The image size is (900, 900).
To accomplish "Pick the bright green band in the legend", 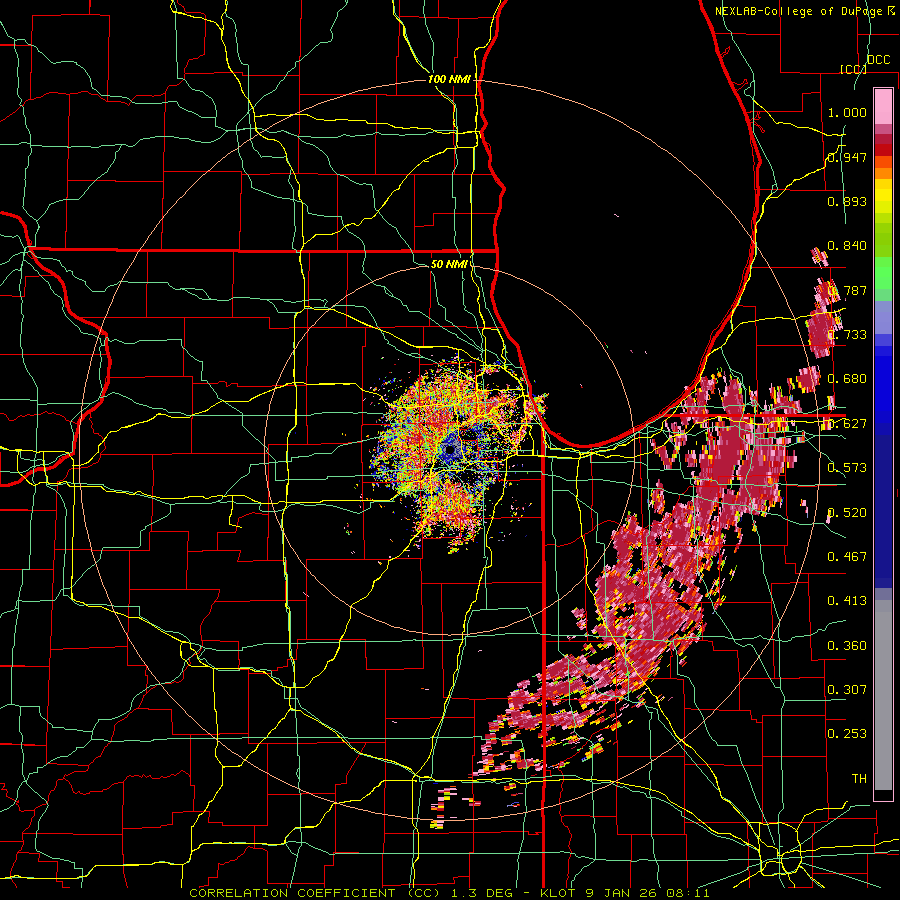I will point(883,273).
